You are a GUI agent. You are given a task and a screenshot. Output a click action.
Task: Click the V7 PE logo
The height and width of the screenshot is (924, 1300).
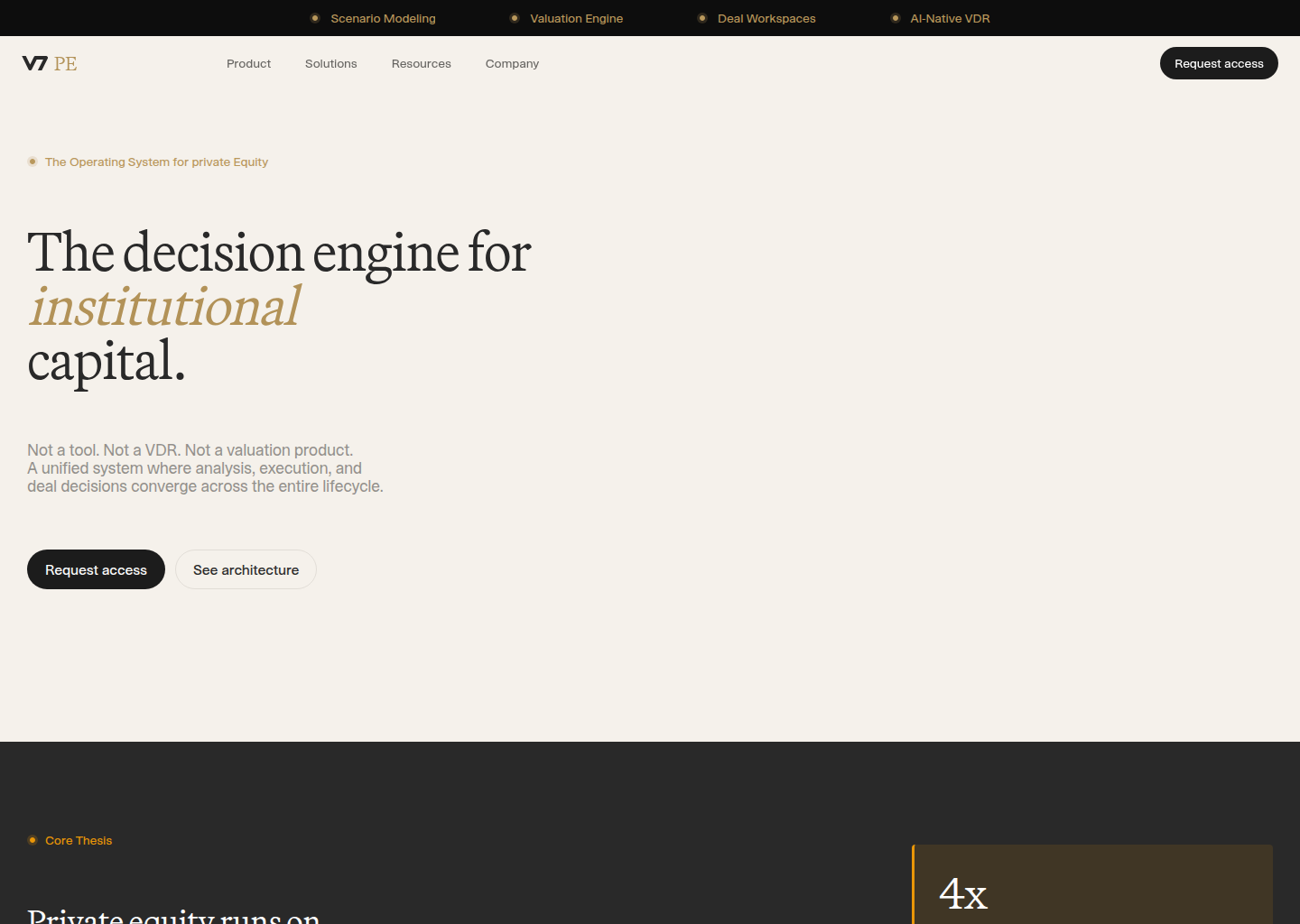click(50, 63)
